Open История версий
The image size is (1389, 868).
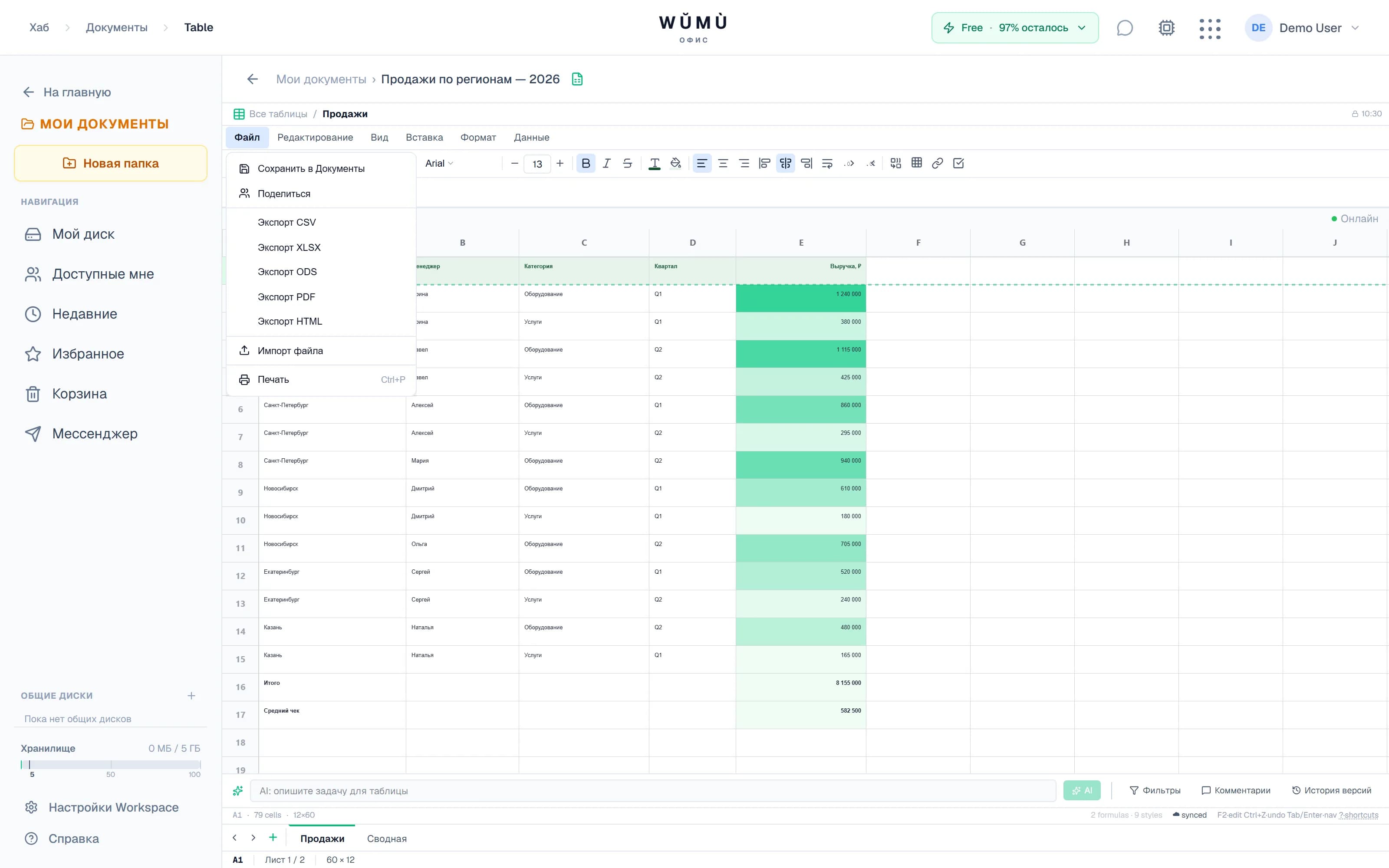point(1332,790)
